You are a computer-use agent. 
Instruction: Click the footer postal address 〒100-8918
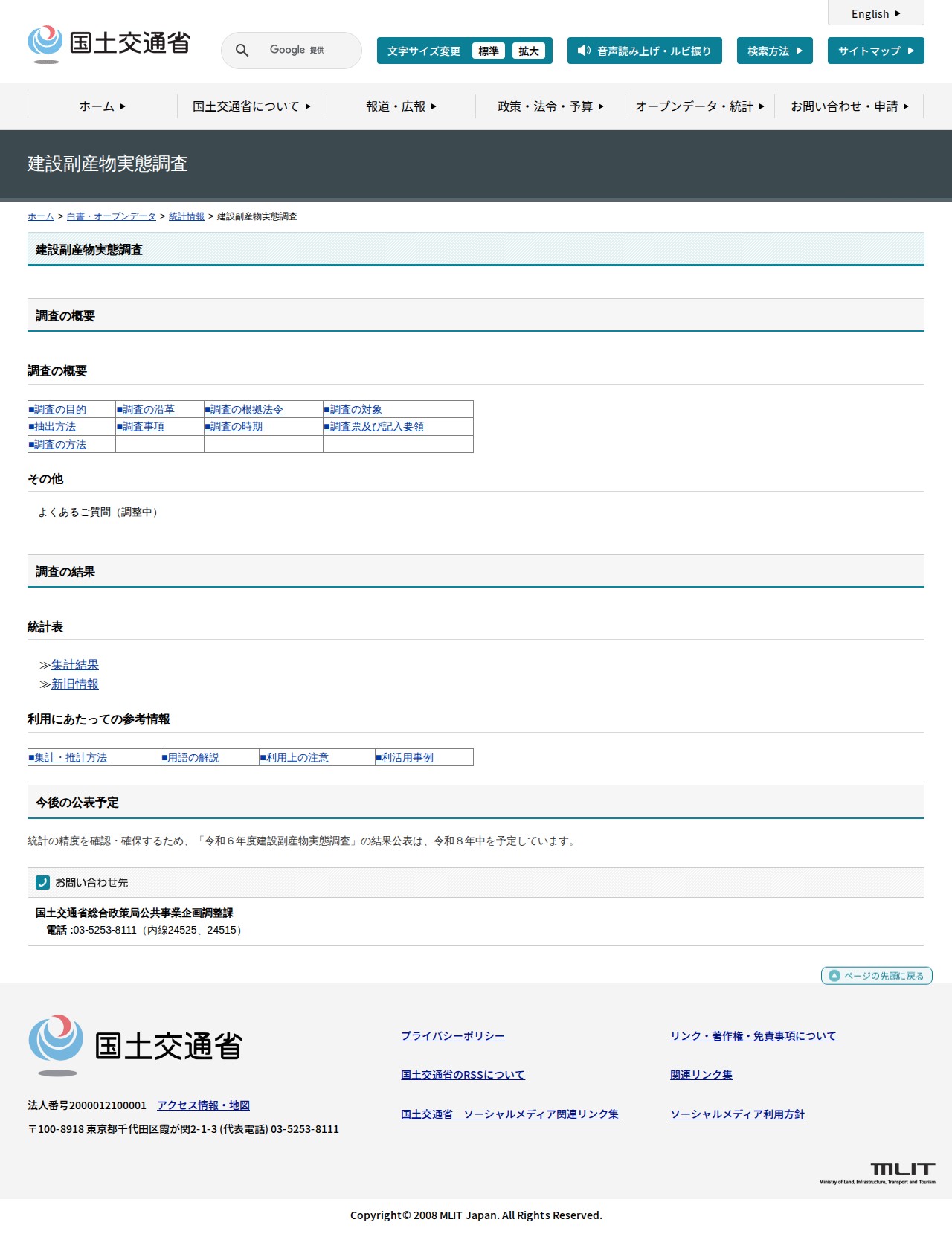coord(183,1129)
